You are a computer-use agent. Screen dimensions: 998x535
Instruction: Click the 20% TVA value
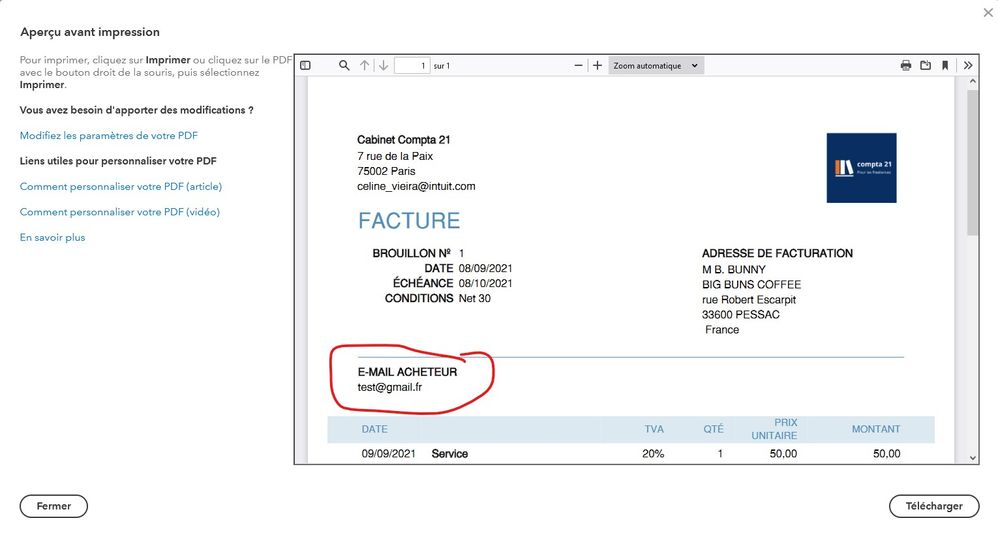pos(653,454)
